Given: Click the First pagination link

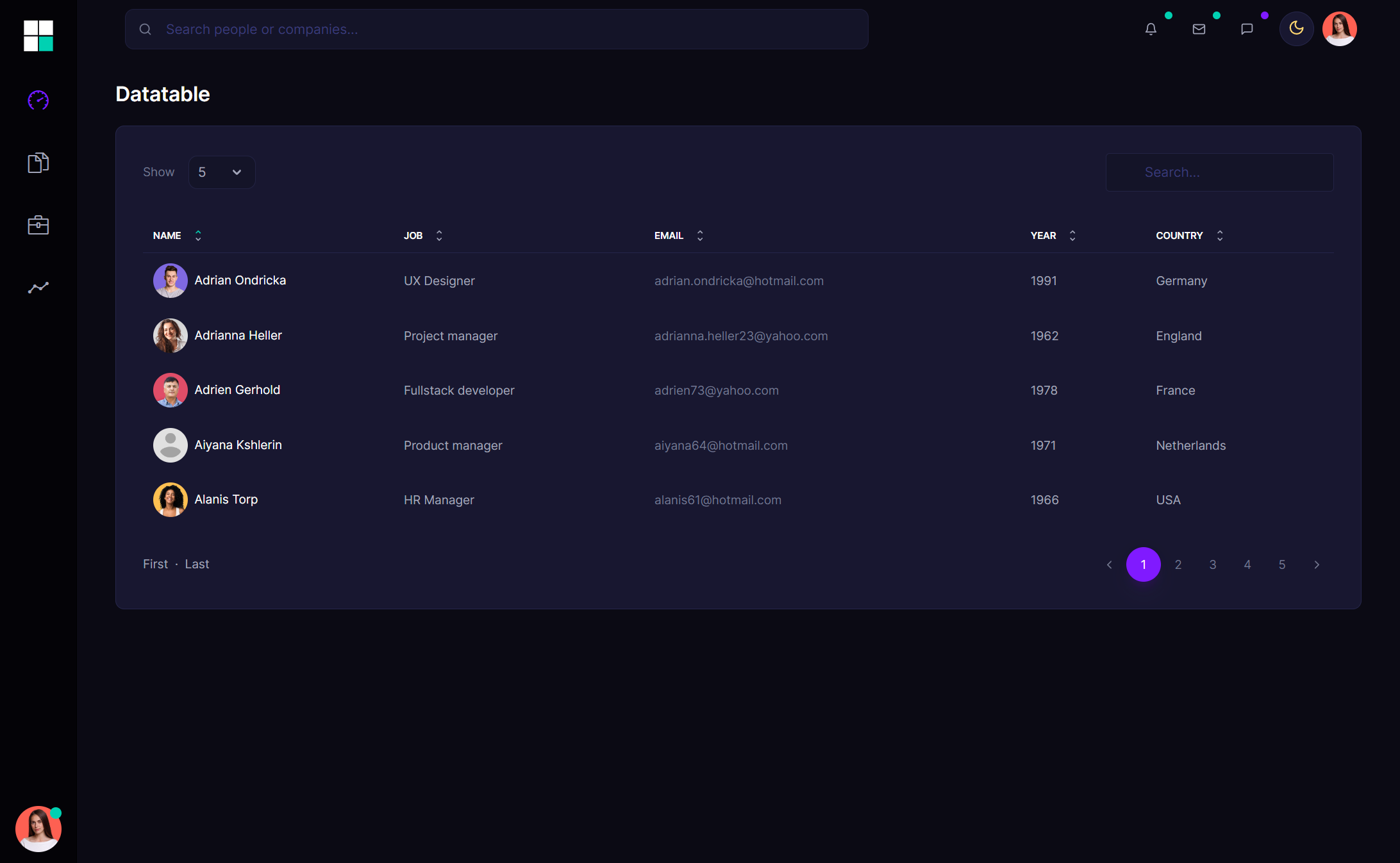Looking at the screenshot, I should tap(155, 564).
